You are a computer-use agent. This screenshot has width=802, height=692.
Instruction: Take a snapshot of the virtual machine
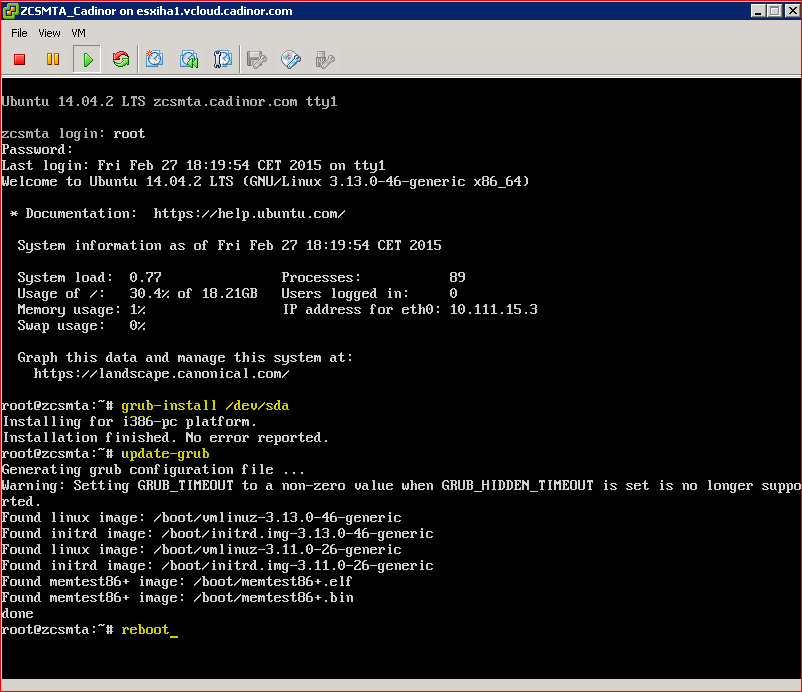click(x=154, y=59)
